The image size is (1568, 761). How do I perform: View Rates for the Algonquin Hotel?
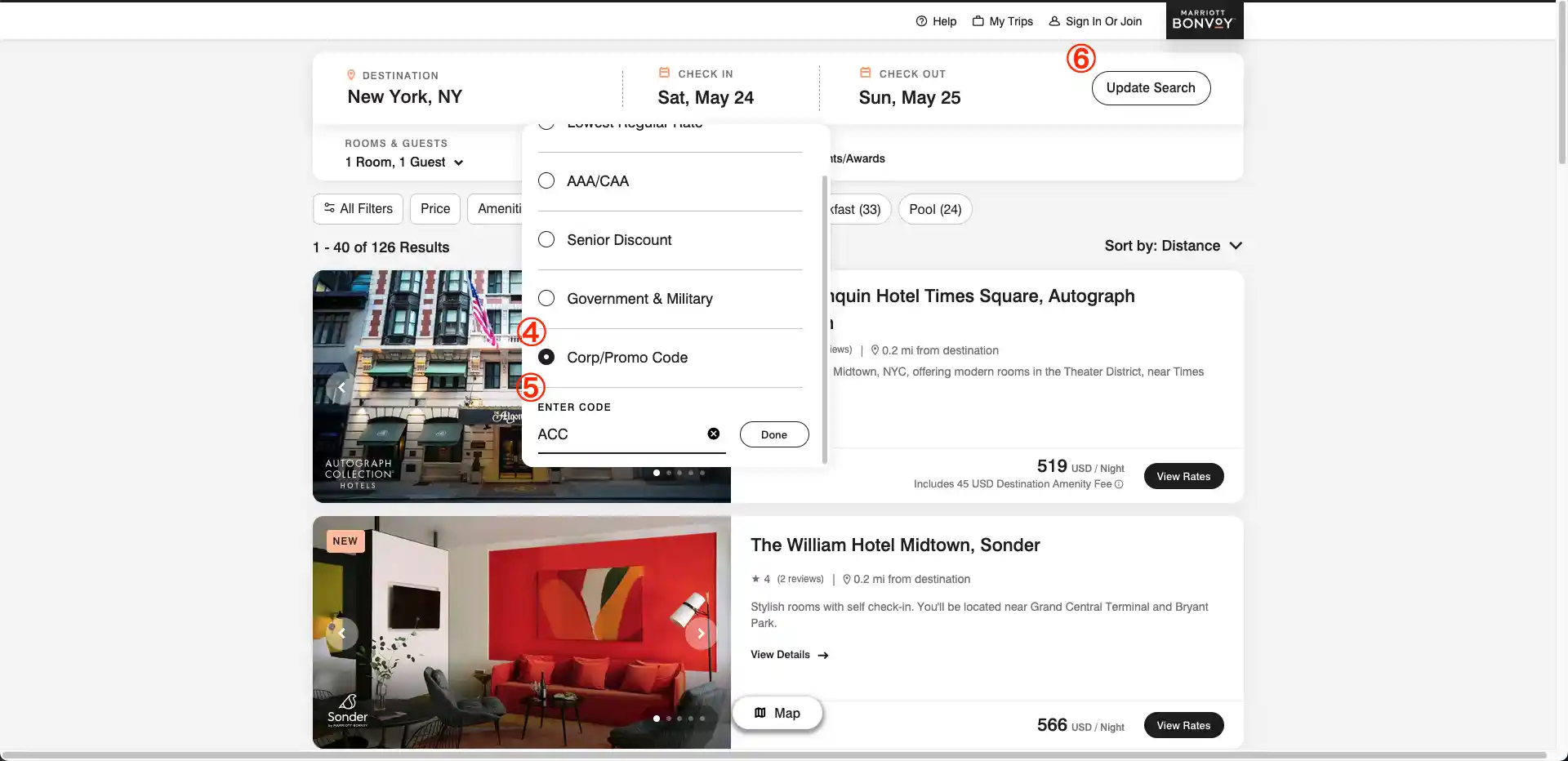1183,476
